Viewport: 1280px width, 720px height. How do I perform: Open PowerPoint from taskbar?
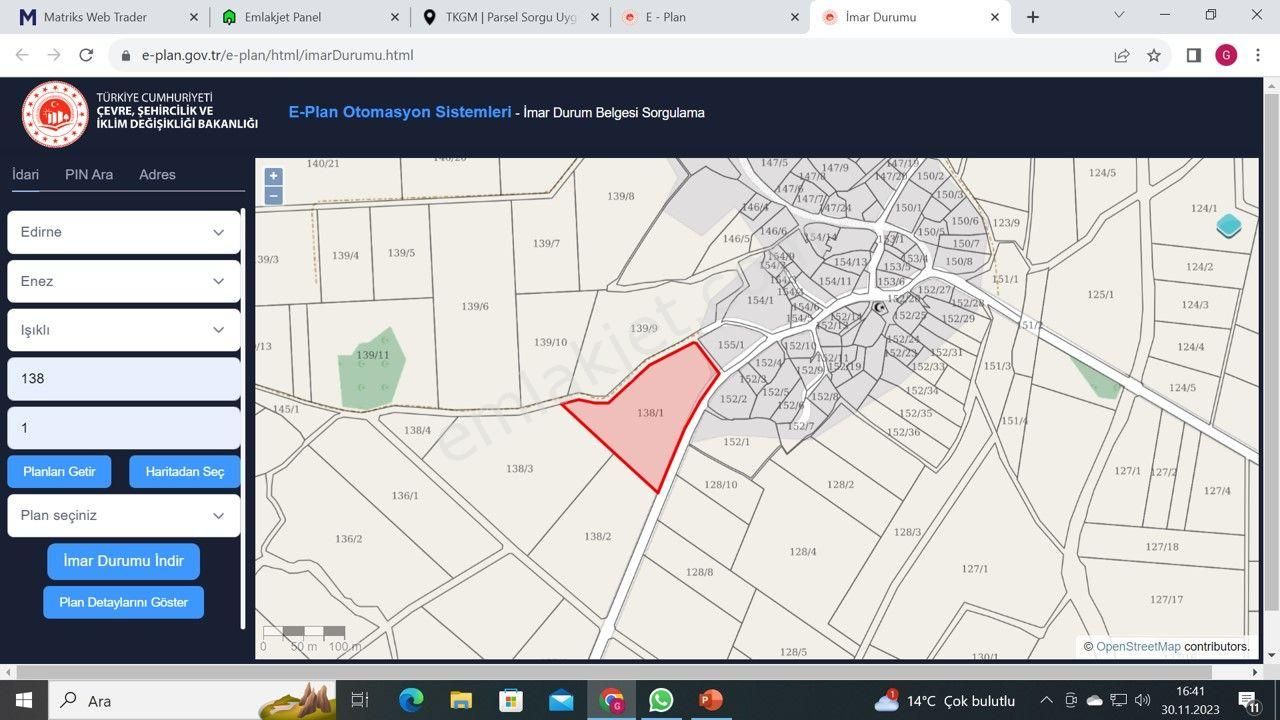(x=711, y=700)
